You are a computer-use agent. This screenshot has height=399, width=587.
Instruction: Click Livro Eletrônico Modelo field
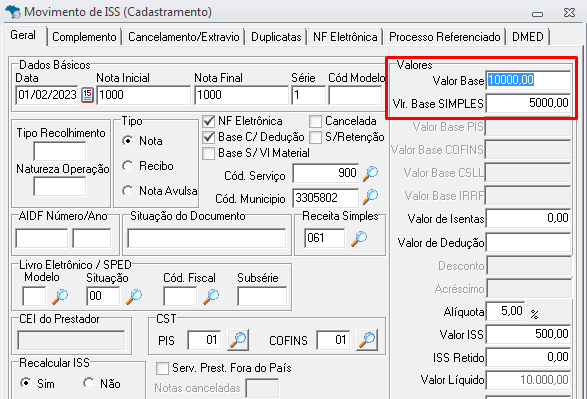34,296
